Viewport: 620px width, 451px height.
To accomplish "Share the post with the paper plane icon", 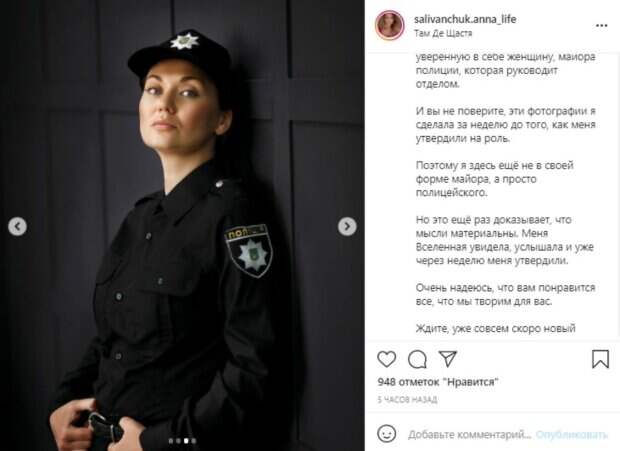I will [x=448, y=358].
